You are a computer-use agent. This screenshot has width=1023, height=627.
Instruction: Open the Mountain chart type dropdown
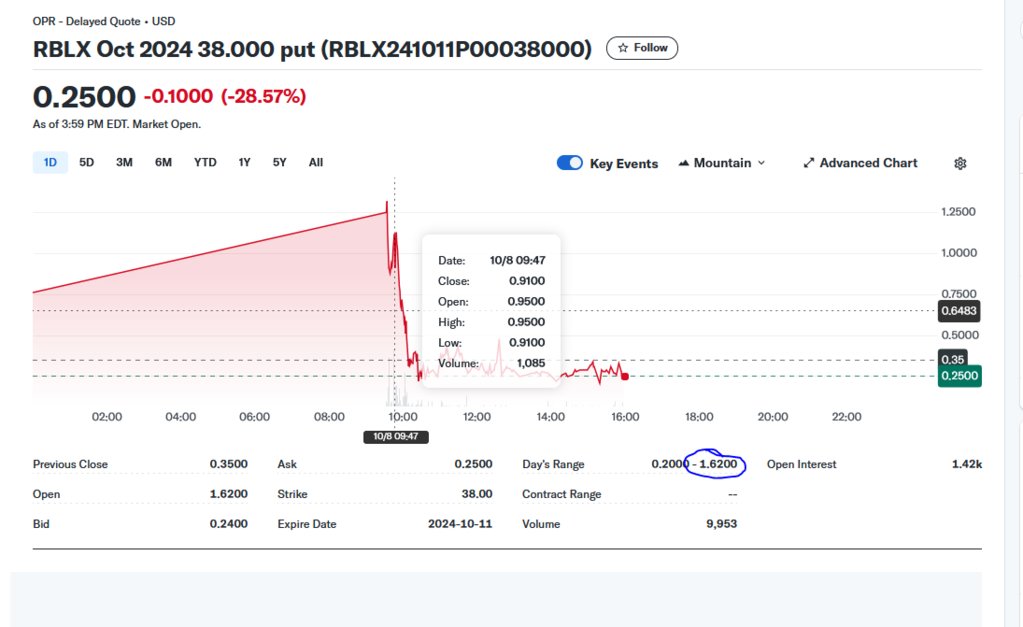point(722,163)
